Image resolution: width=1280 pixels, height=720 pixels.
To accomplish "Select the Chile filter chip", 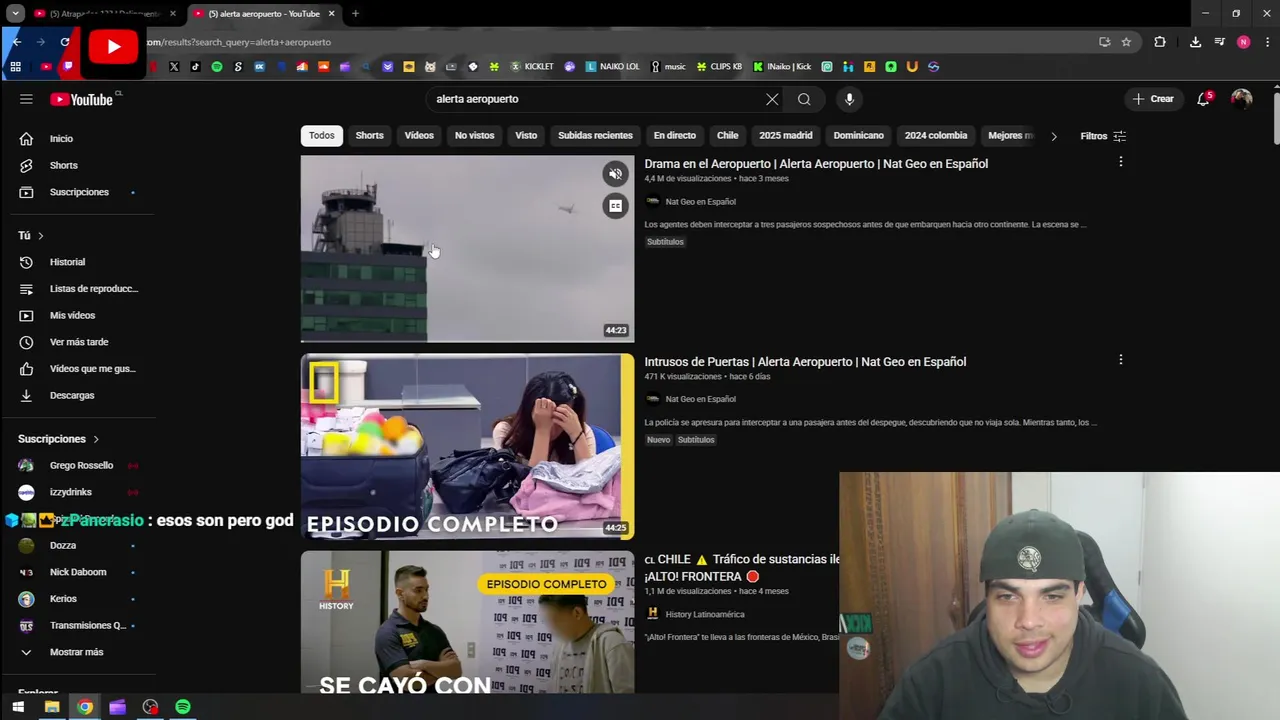I will (727, 136).
